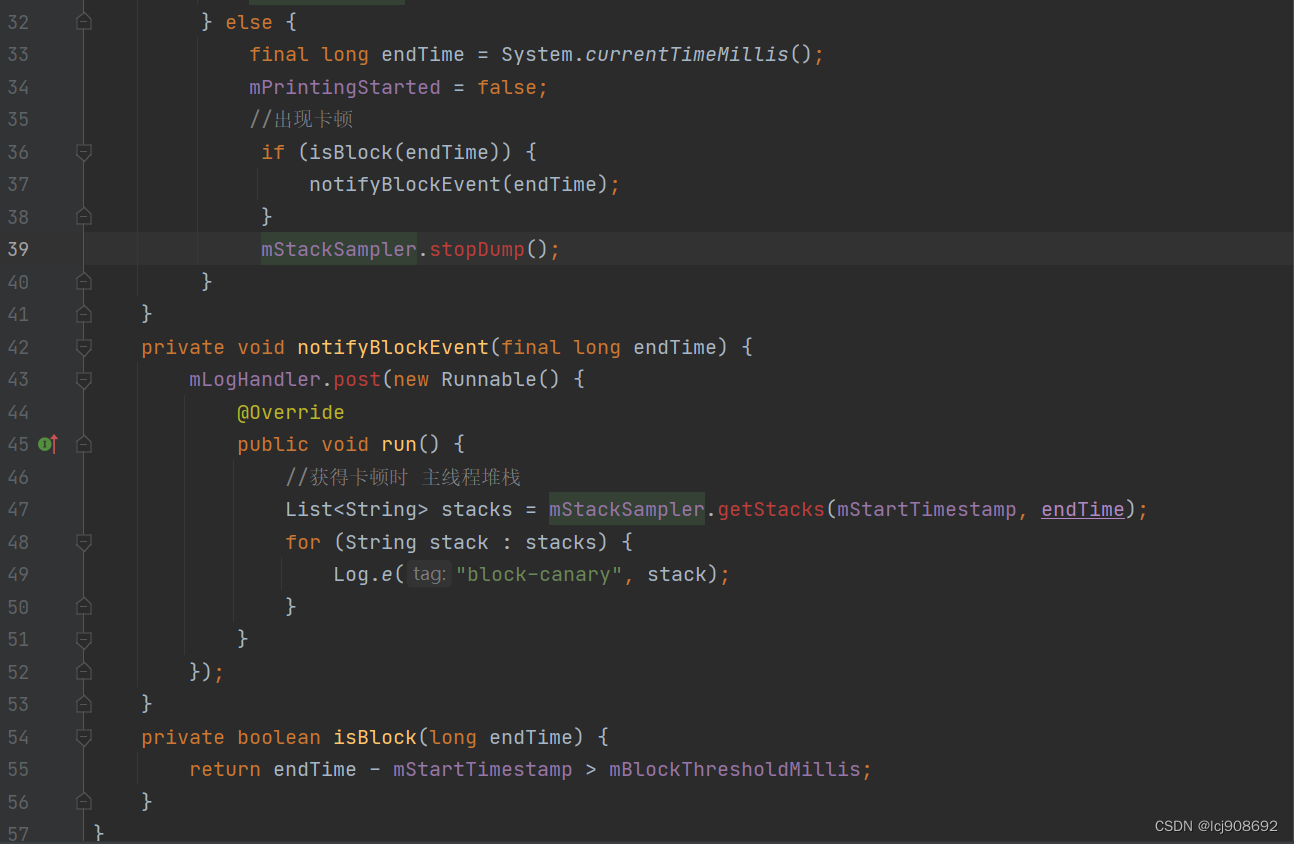This screenshot has width=1294, height=844.
Task: Click the fold end marker on line 41
Action: point(84,314)
